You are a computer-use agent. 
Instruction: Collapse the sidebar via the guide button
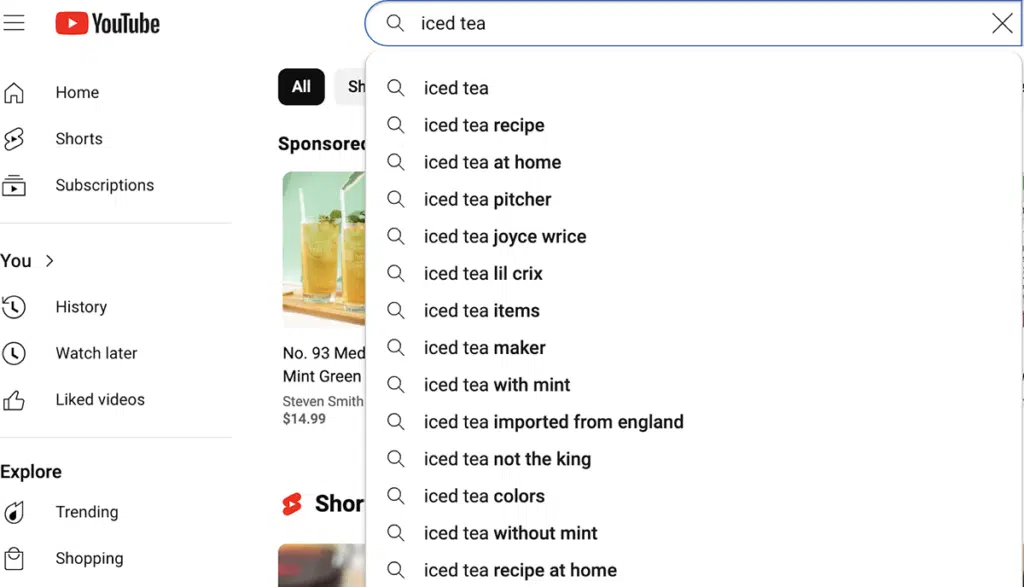[x=14, y=22]
